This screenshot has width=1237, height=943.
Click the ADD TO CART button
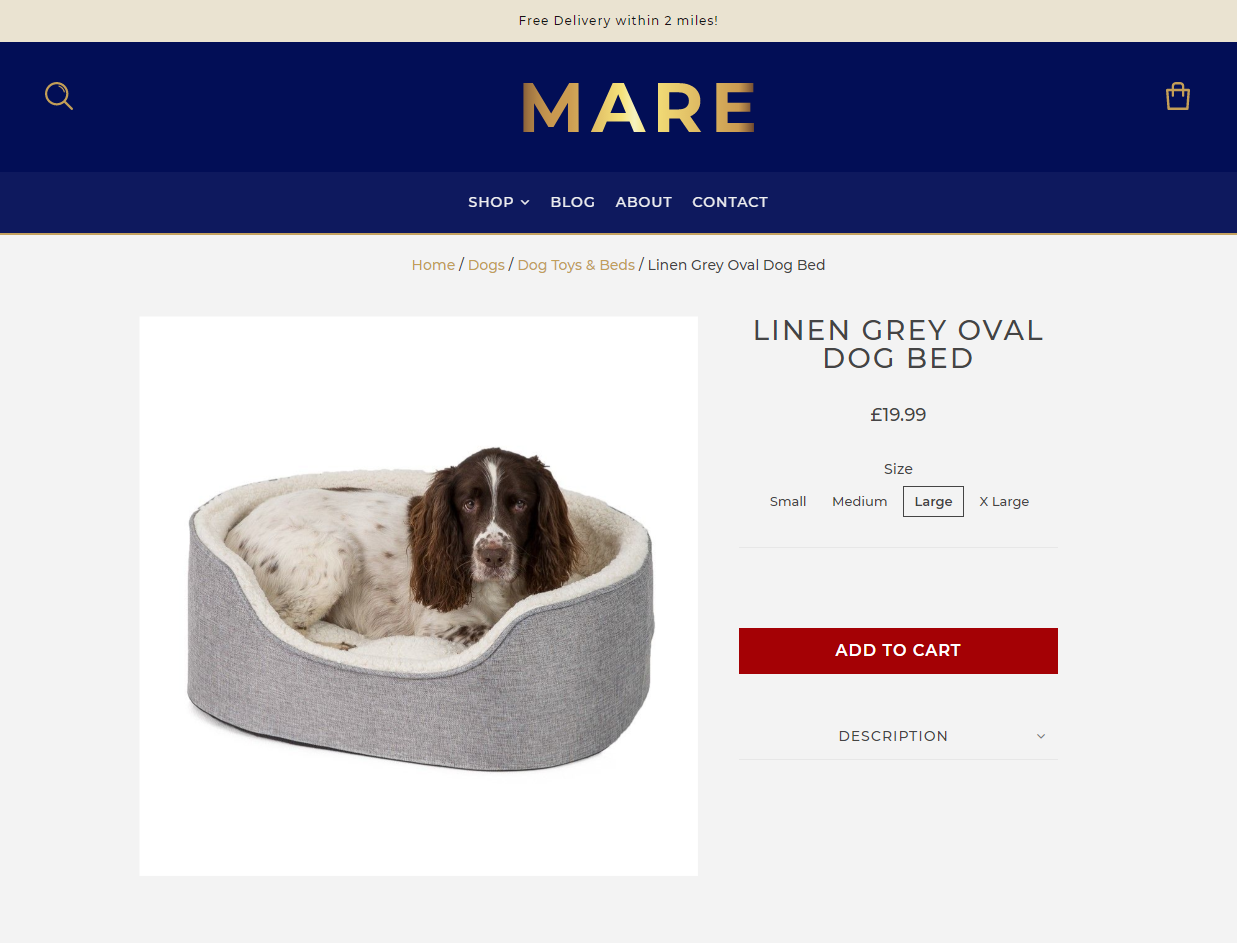[x=898, y=651]
